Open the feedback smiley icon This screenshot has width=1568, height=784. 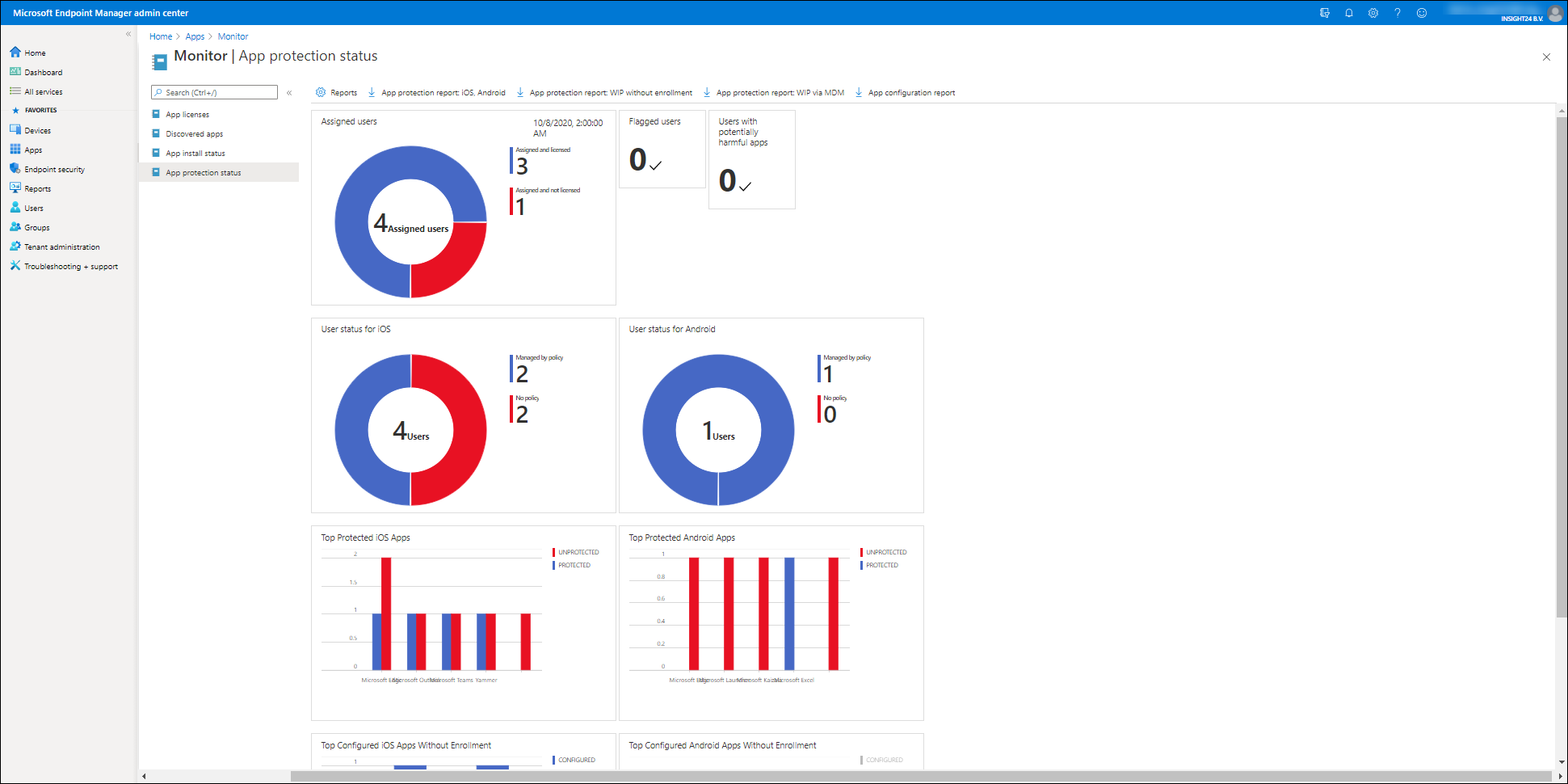click(x=1421, y=13)
